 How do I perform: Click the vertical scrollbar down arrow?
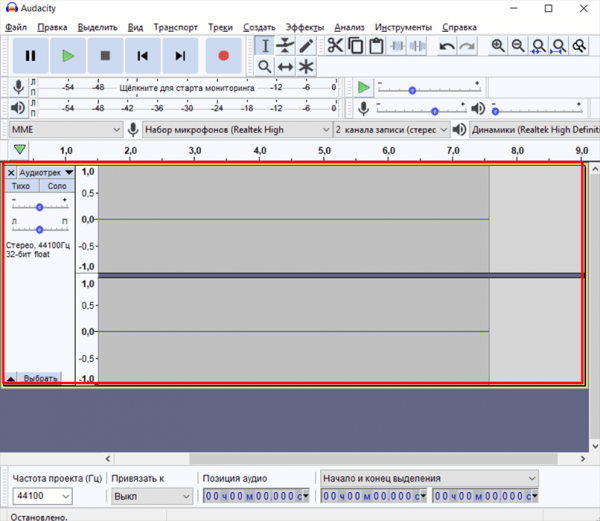coord(595,446)
